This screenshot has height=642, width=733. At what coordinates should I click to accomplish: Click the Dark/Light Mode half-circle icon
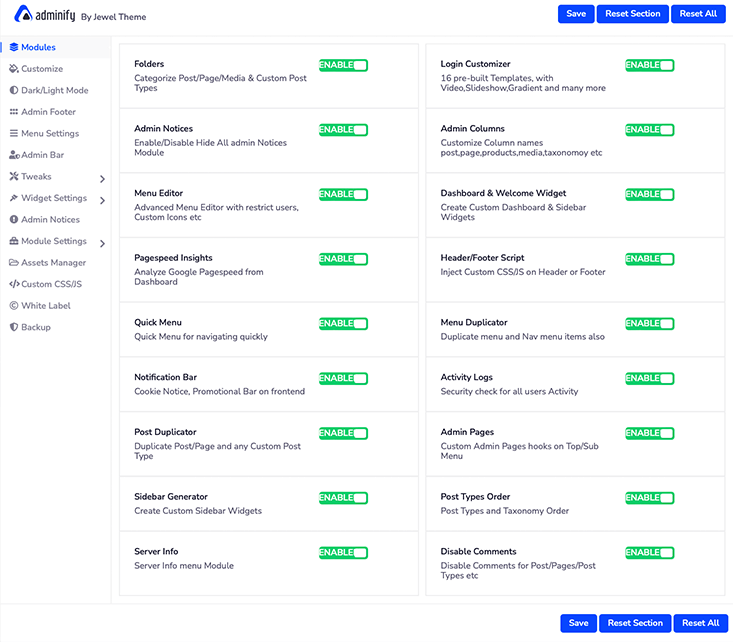(x=13, y=90)
